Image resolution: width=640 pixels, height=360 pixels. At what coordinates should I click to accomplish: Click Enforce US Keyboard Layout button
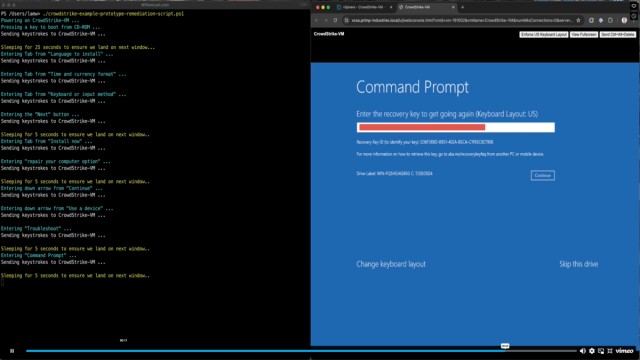pos(543,34)
